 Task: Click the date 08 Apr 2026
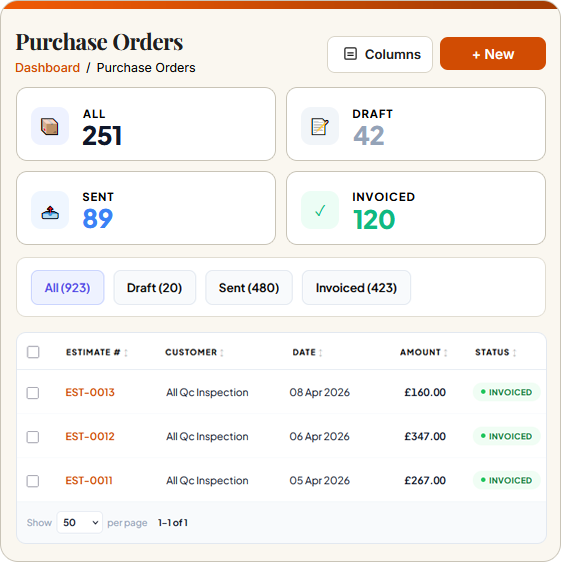coord(319,392)
